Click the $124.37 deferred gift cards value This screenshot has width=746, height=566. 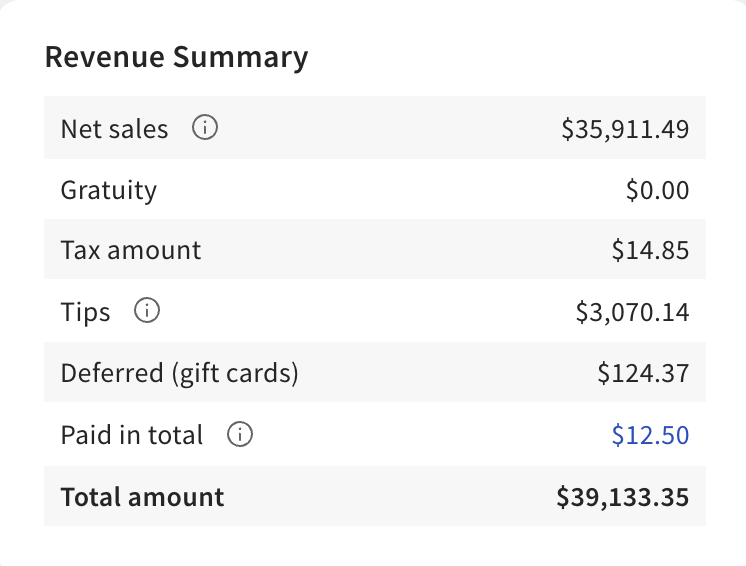pos(643,374)
